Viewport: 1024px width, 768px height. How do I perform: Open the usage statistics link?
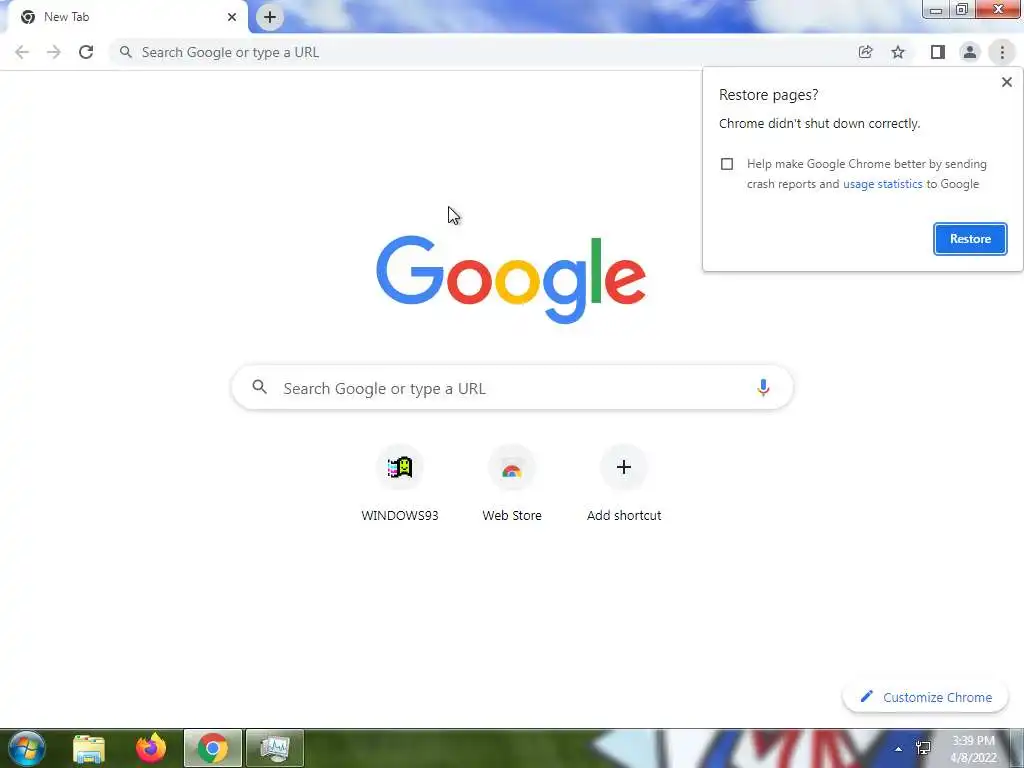click(x=882, y=184)
